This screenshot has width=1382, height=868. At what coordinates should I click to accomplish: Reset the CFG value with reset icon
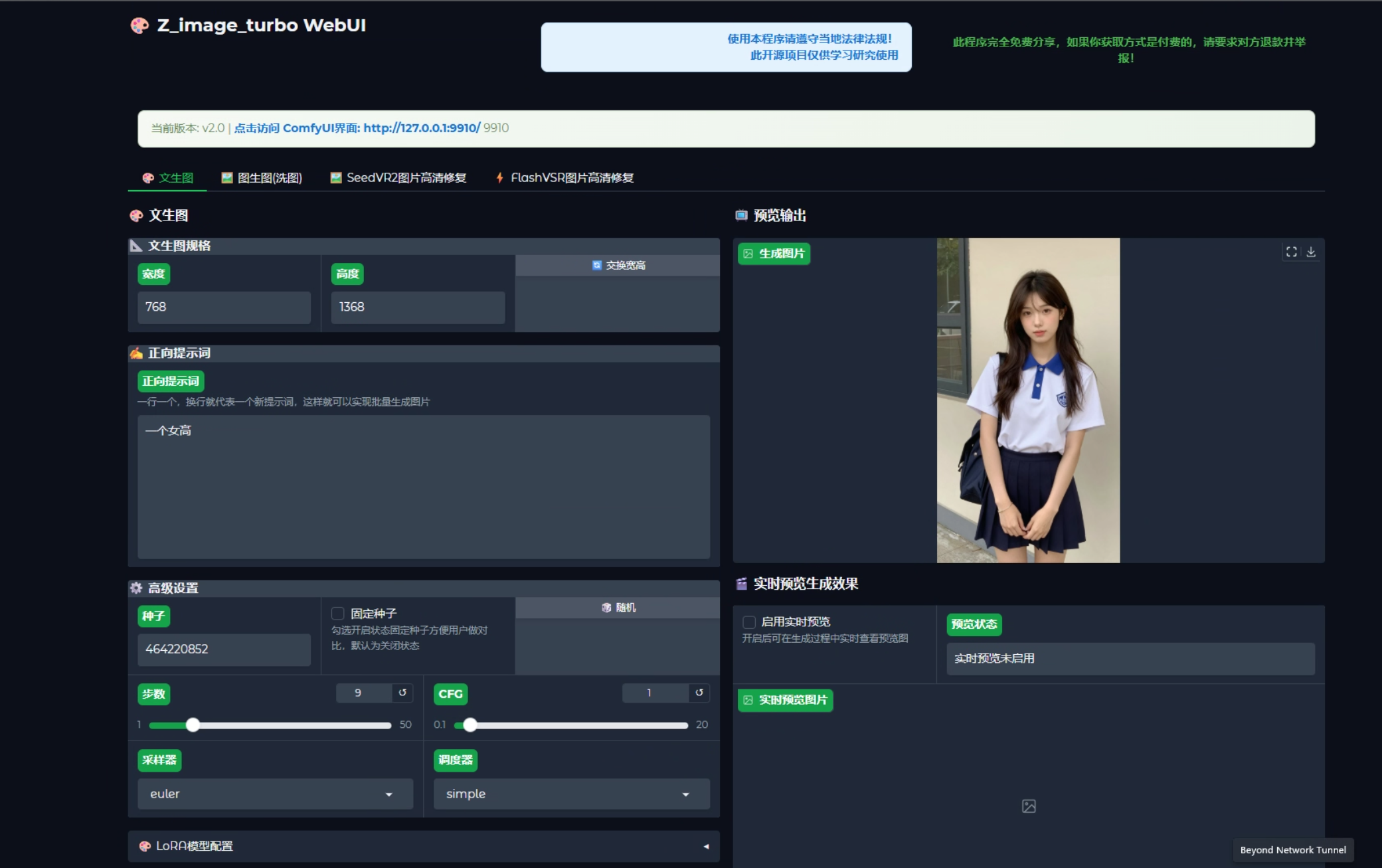point(699,693)
